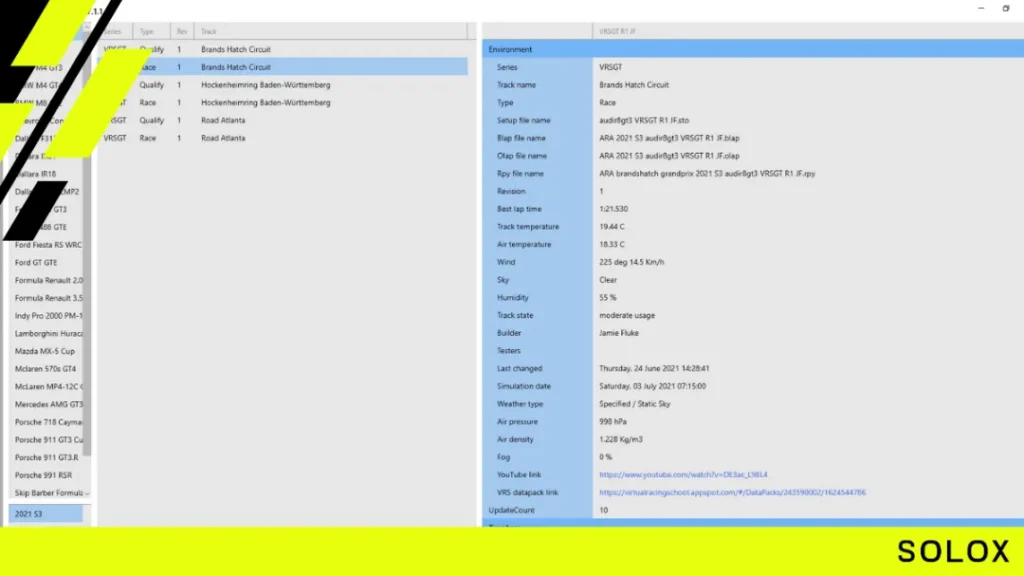Click the builder name Jamie Fluke

618,333
